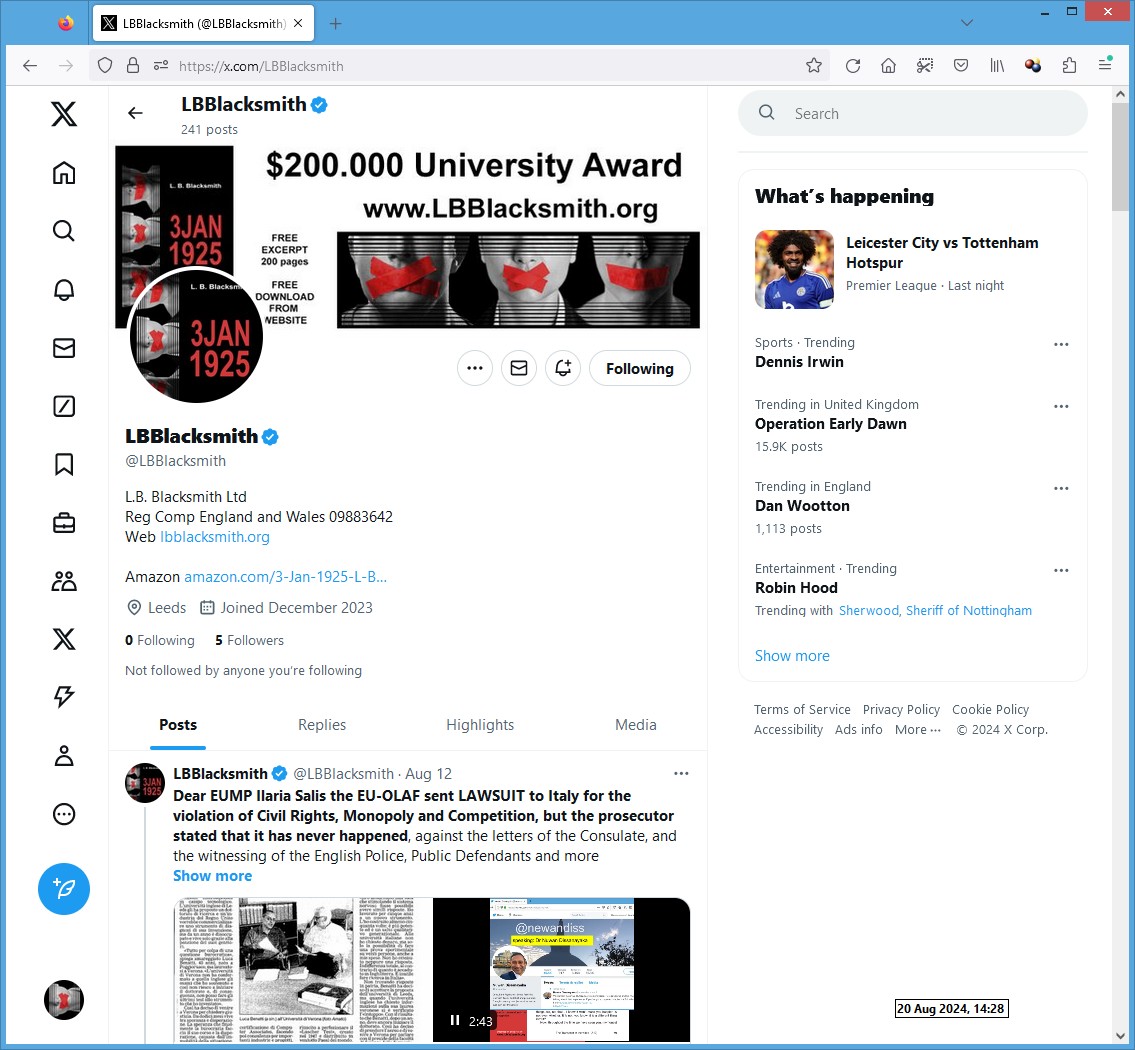Toggle post notifications bell for LBBlacksmith
The height and width of the screenshot is (1050, 1135).
tap(563, 368)
